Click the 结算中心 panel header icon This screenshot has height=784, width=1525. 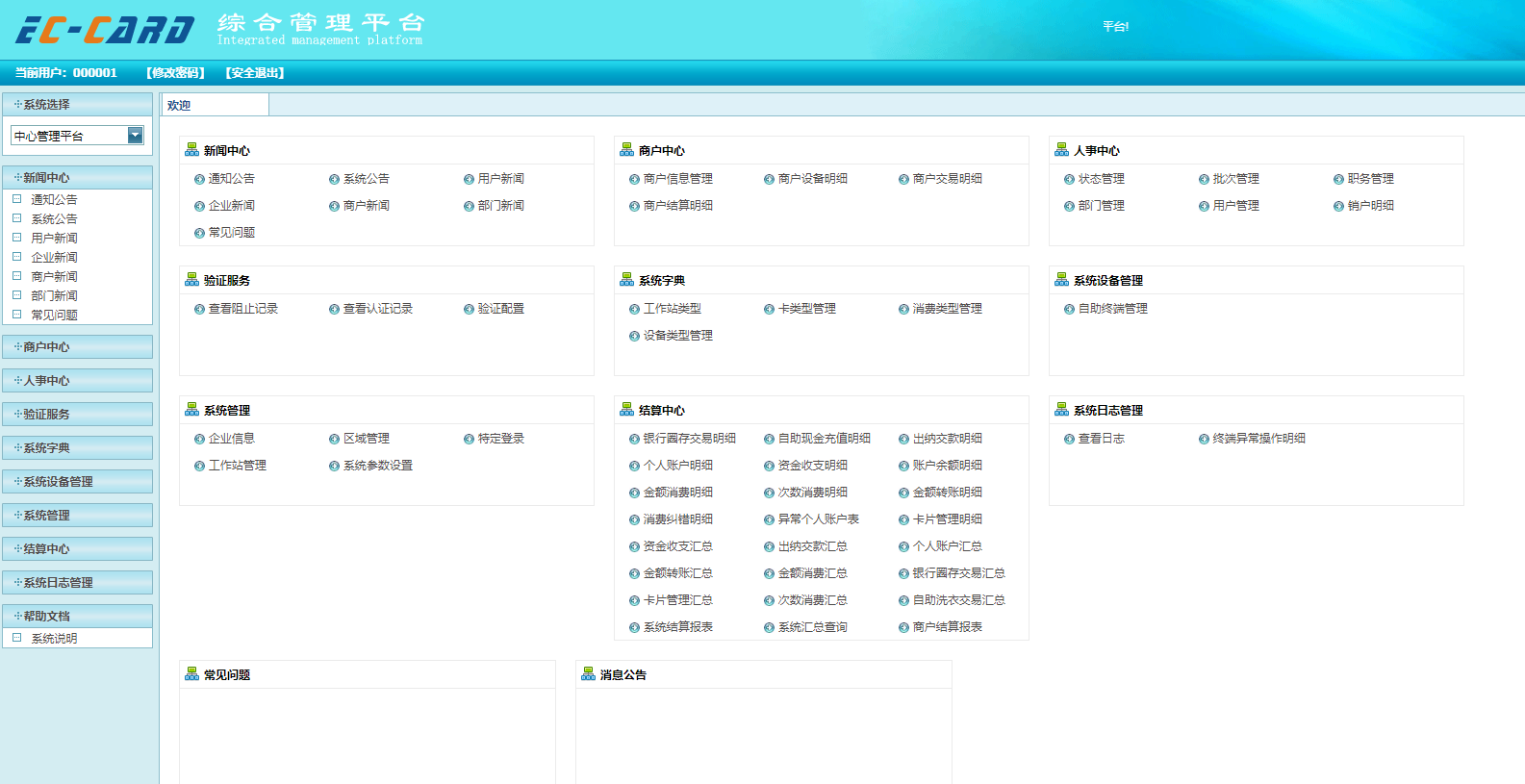click(x=627, y=410)
